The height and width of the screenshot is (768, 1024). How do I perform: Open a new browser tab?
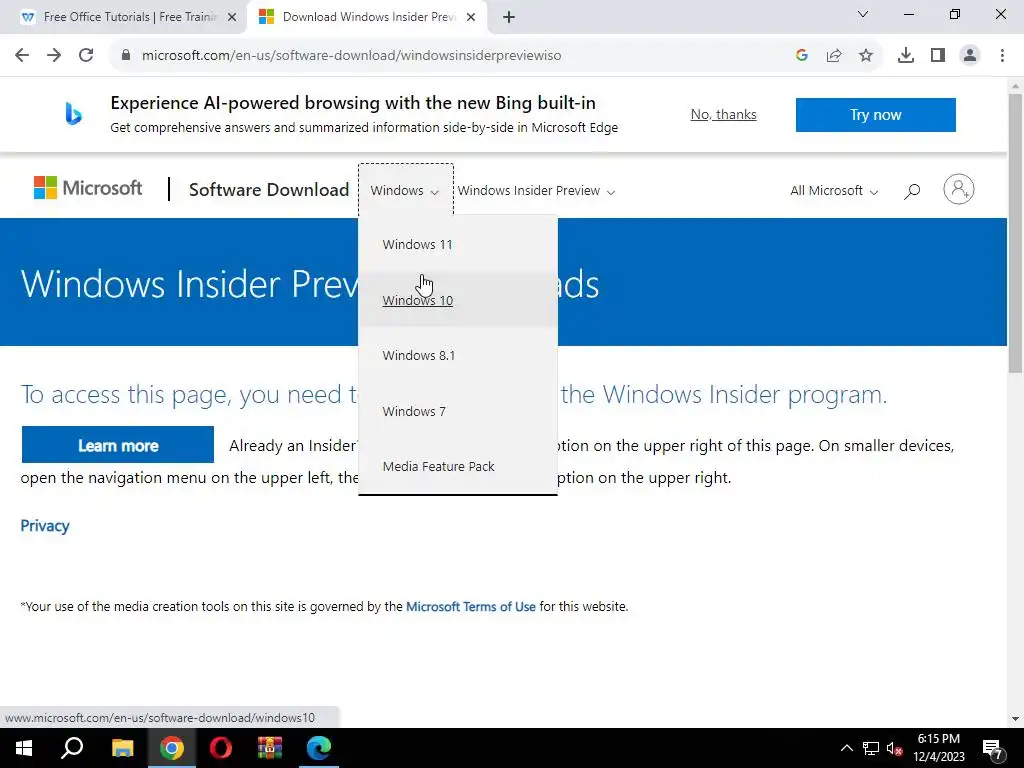tap(509, 17)
